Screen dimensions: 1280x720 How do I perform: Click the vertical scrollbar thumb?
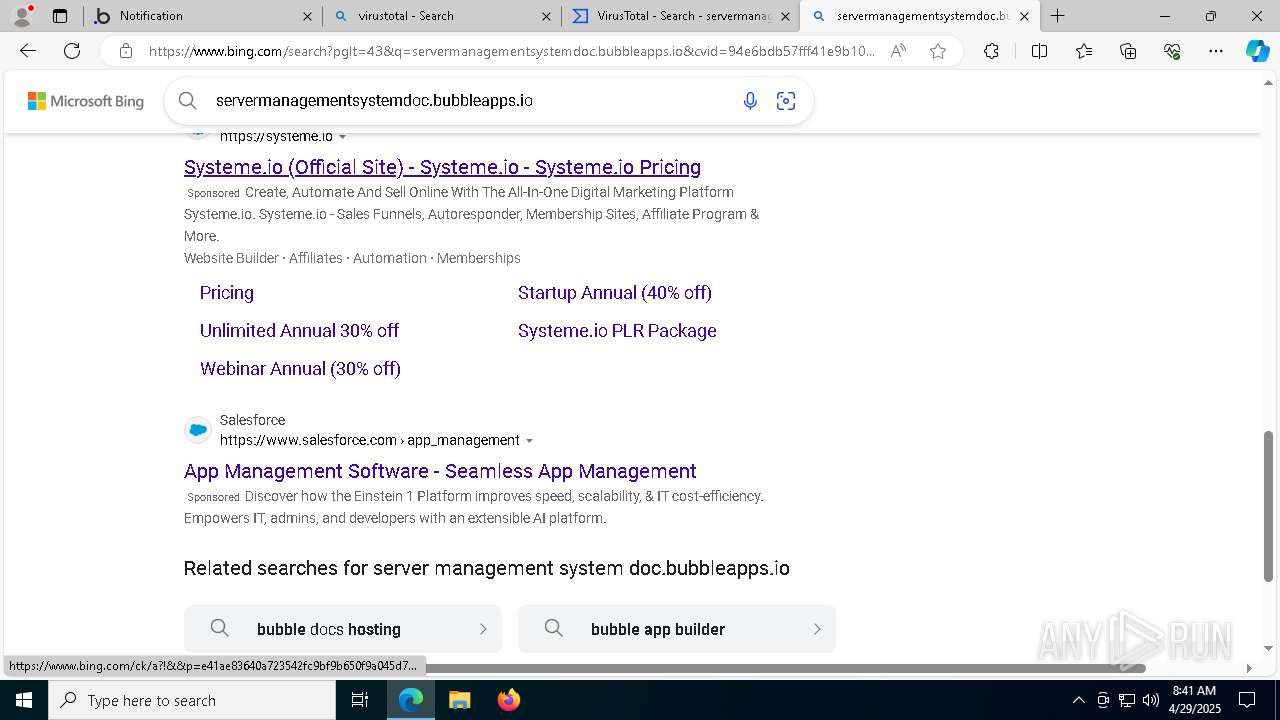pyautogui.click(x=1269, y=506)
